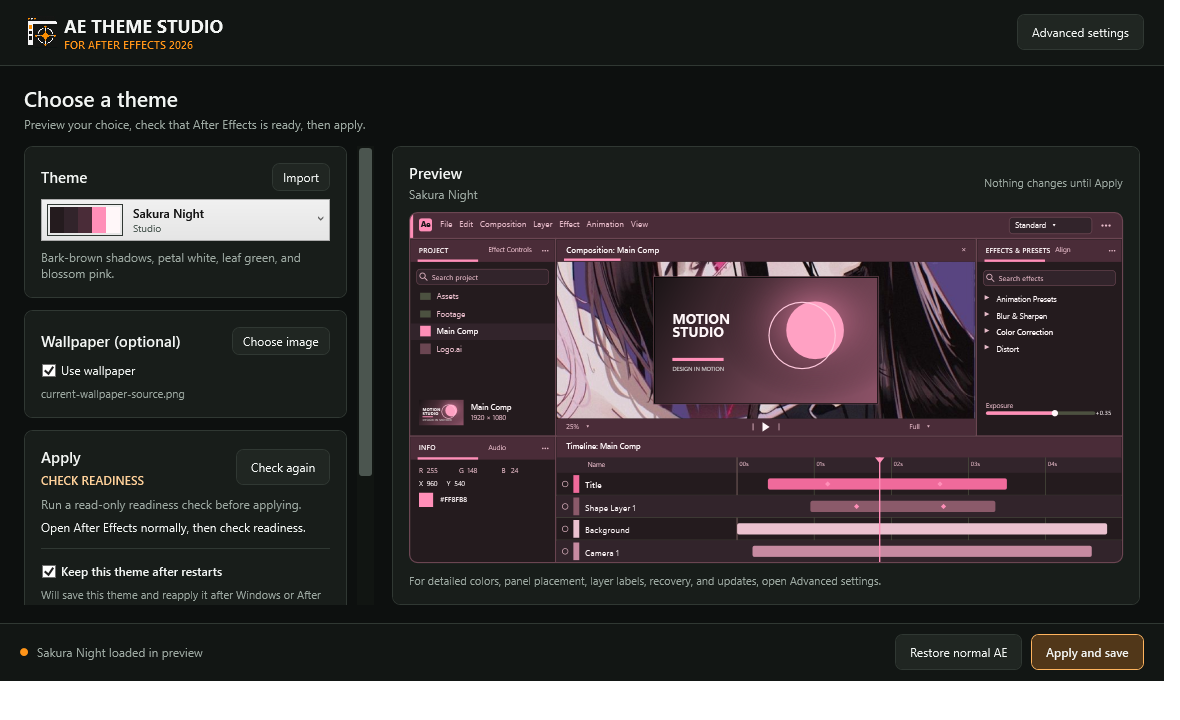Open the Standard workspace dropdown
The height and width of the screenshot is (720, 1180).
[x=1050, y=225]
